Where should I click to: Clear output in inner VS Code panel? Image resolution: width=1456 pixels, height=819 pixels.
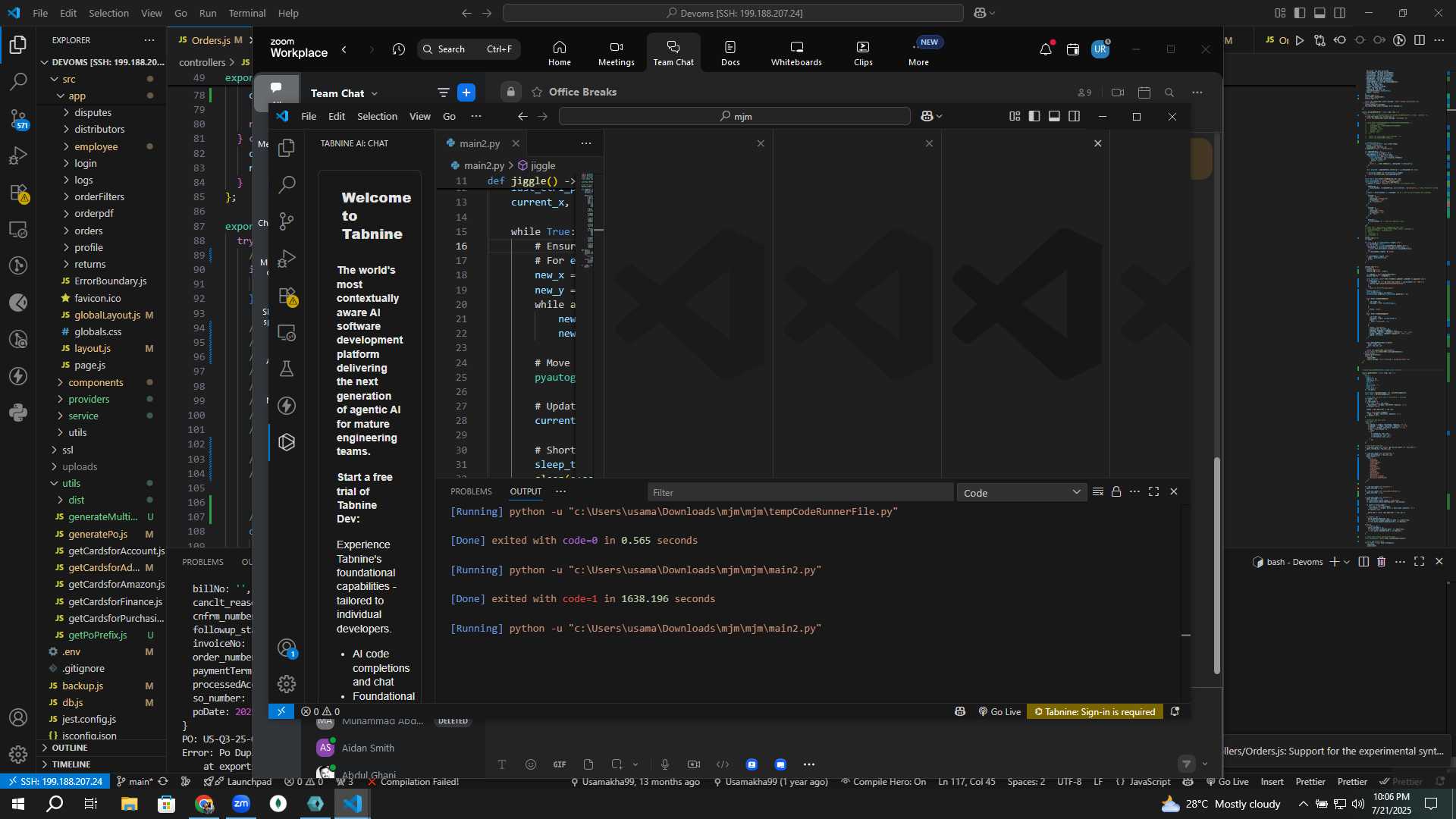pos(1097,492)
